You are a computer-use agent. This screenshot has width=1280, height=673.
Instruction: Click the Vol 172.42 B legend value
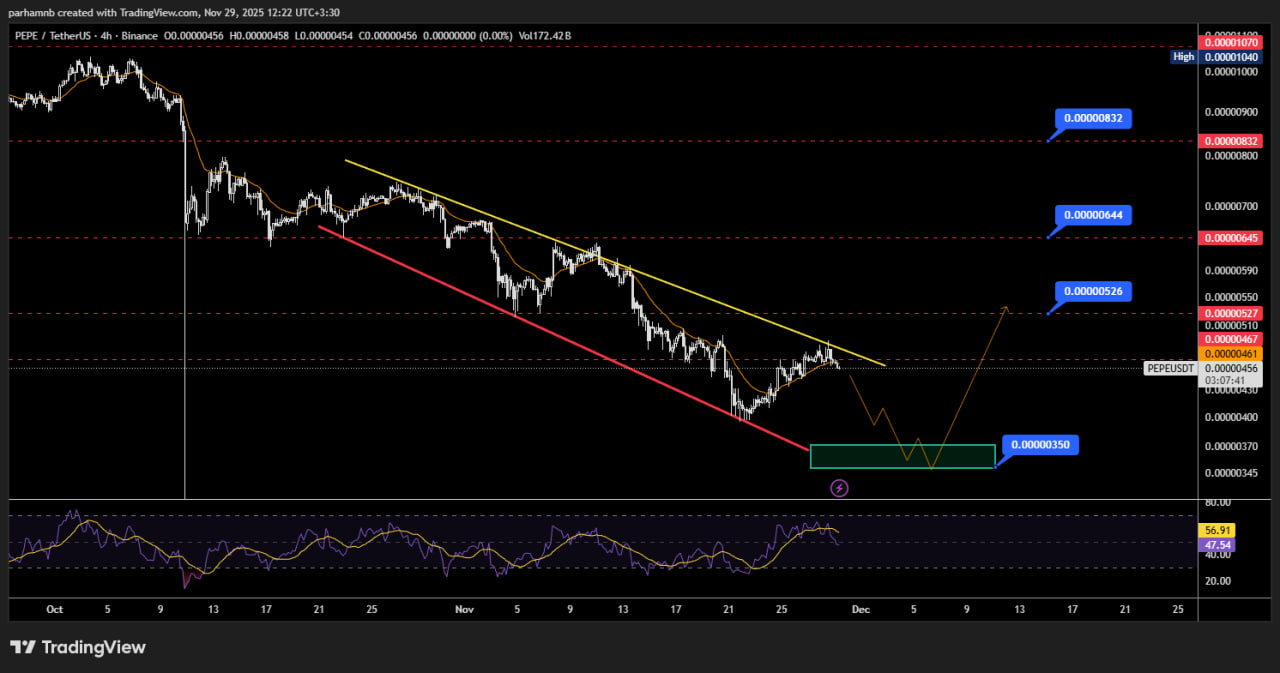click(546, 36)
